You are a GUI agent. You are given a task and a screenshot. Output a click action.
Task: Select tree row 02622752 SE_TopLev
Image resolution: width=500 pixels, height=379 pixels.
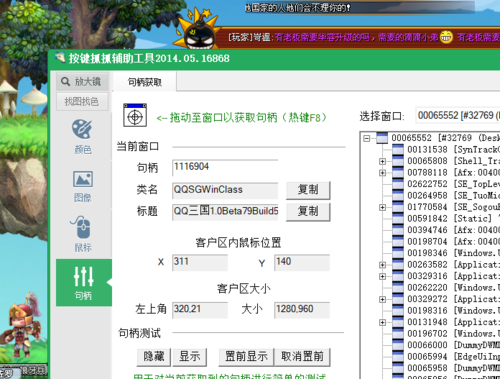453,184
